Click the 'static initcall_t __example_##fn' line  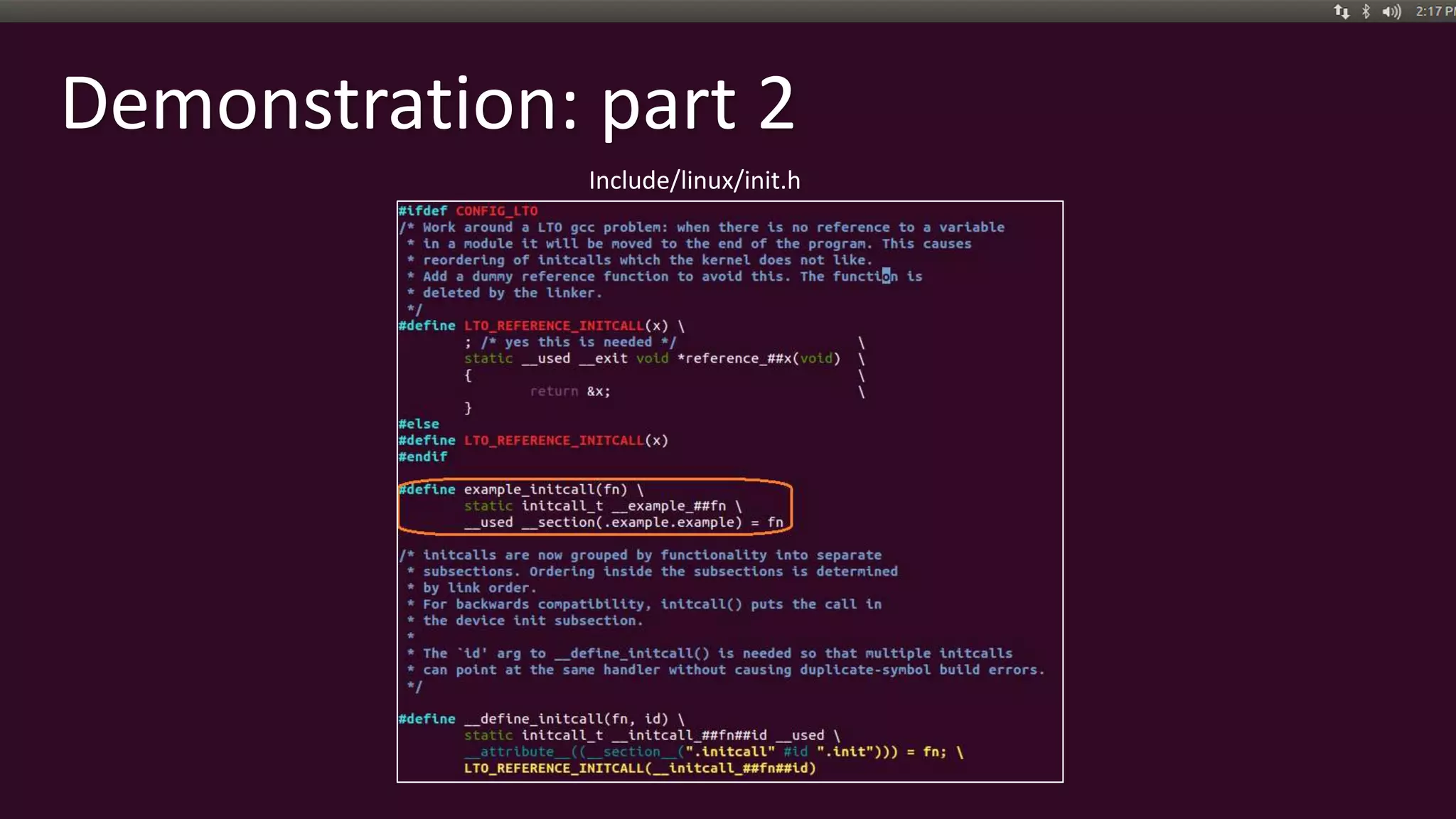point(603,505)
